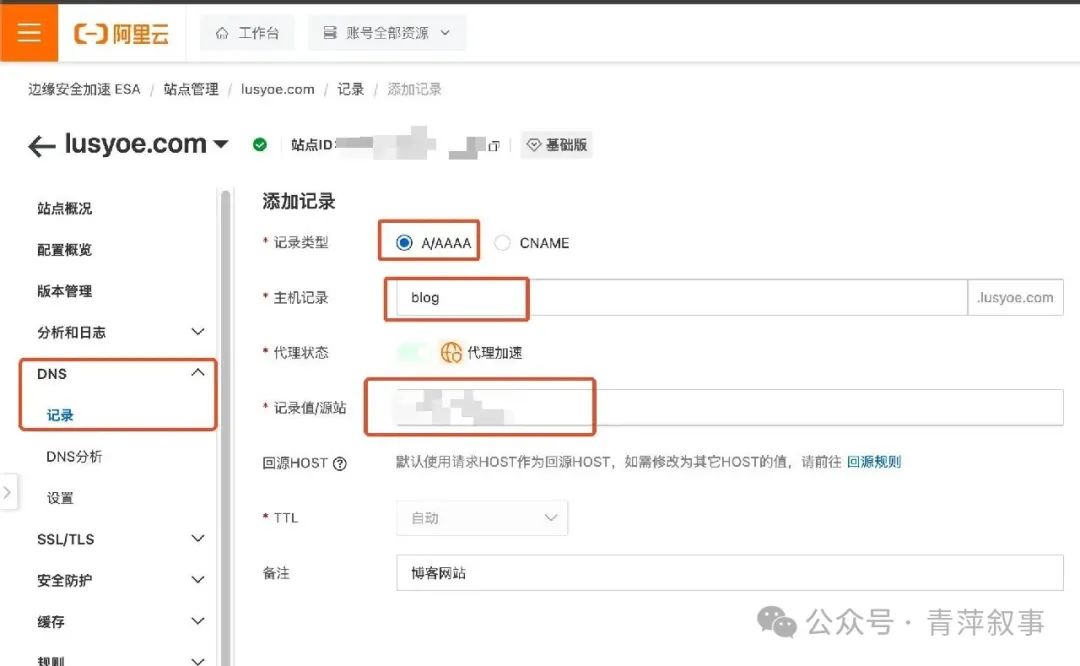Open the 工作台 workbench home
The width and height of the screenshot is (1080, 666).
pyautogui.click(x=247, y=33)
